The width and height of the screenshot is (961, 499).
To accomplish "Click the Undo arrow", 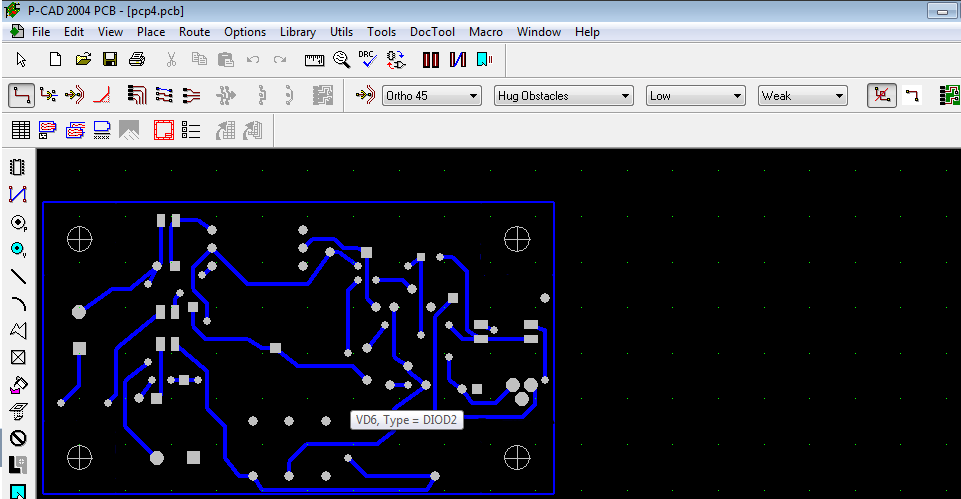I will [x=253, y=59].
